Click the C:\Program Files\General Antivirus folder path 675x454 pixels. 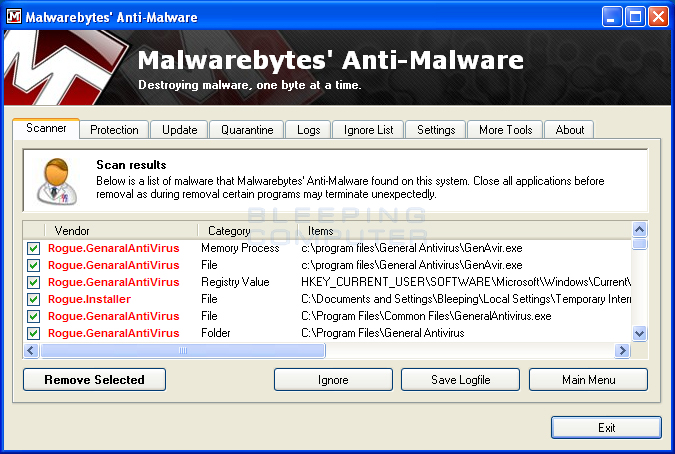click(x=383, y=333)
